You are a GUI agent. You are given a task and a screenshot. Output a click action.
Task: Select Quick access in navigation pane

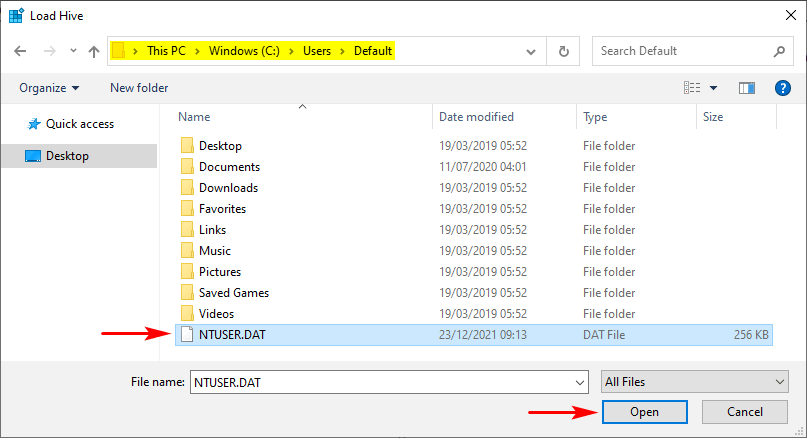[79, 124]
